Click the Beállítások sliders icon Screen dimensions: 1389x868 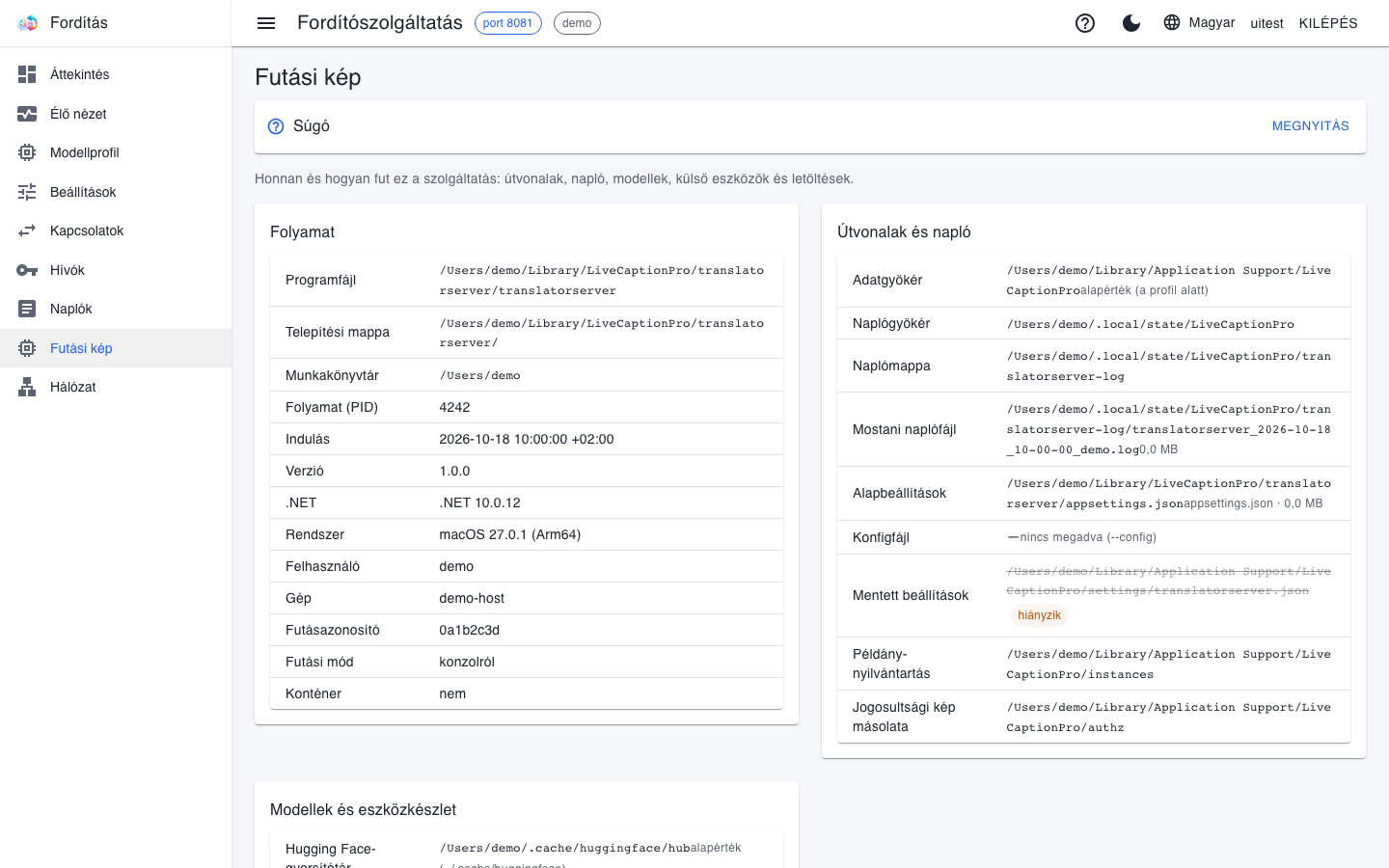point(27,192)
